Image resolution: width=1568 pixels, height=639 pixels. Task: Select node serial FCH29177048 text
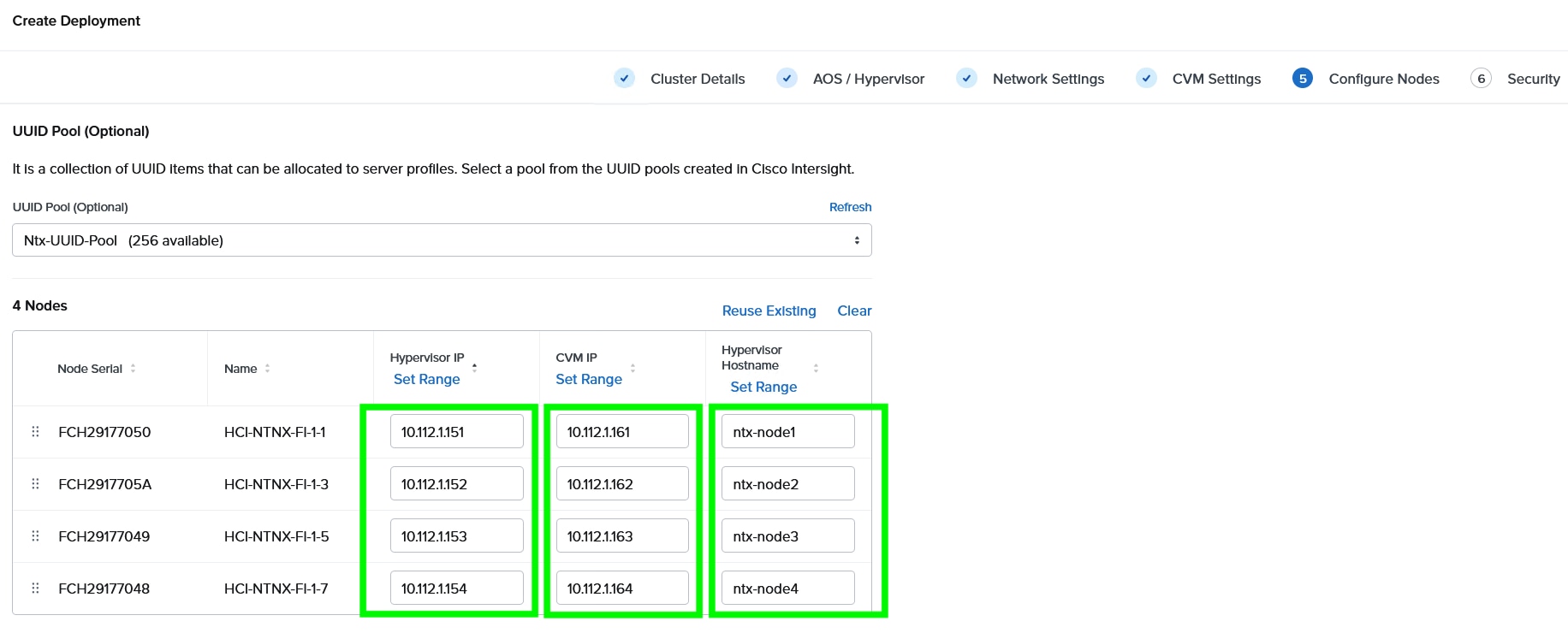104,589
